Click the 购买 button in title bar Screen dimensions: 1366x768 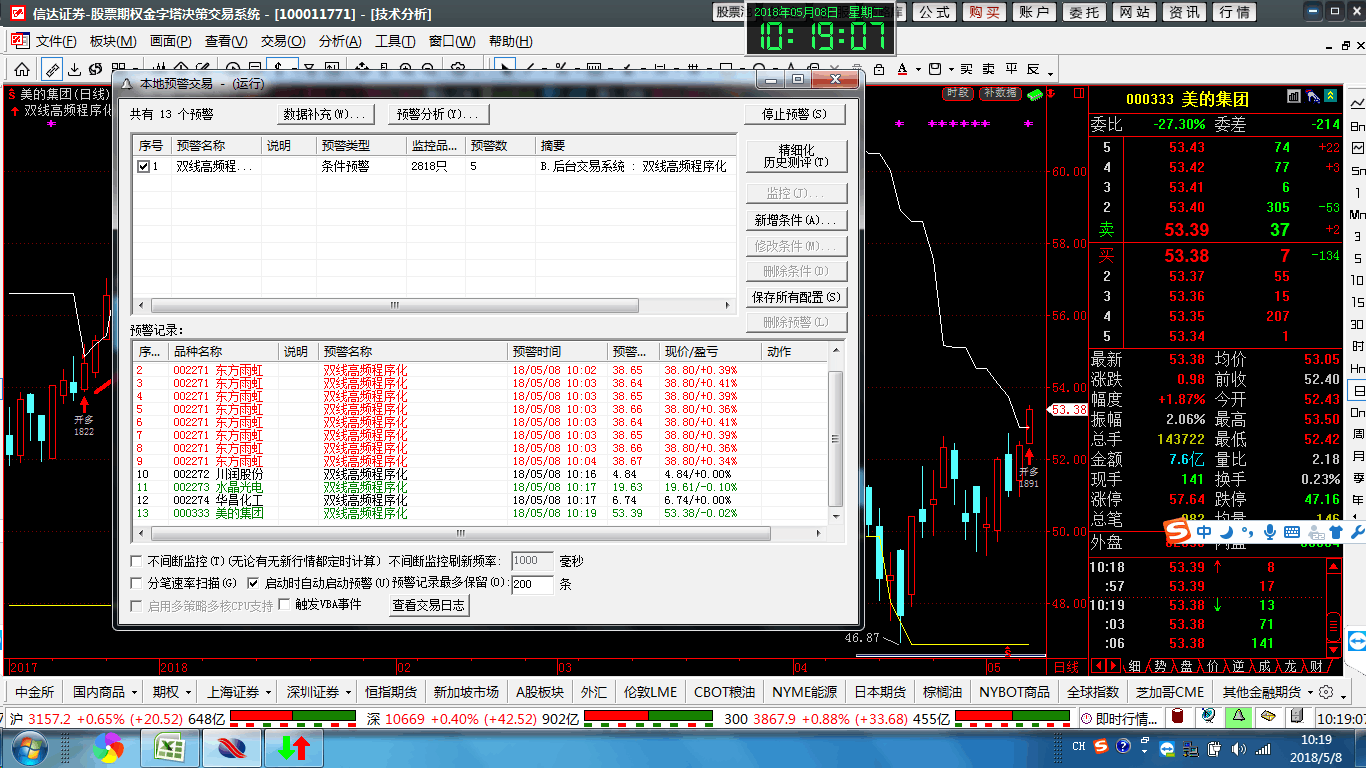click(986, 13)
